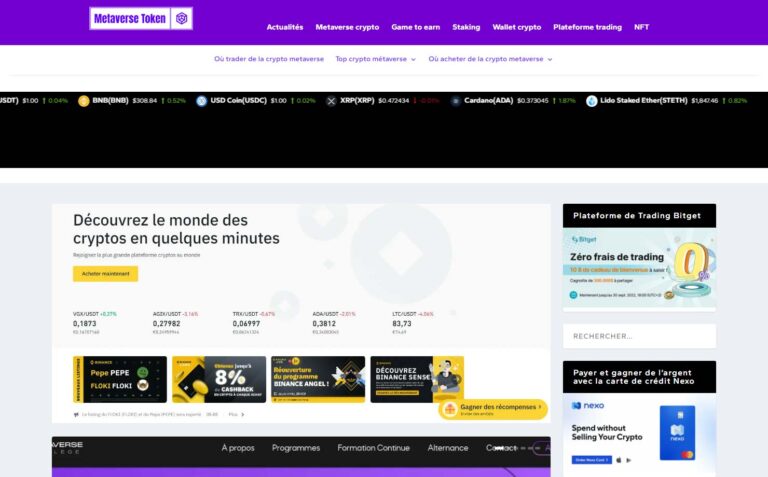Screen dimensions: 768x477
Task: Expand the Top crypto métaverse dropdown
Action: click(x=375, y=59)
